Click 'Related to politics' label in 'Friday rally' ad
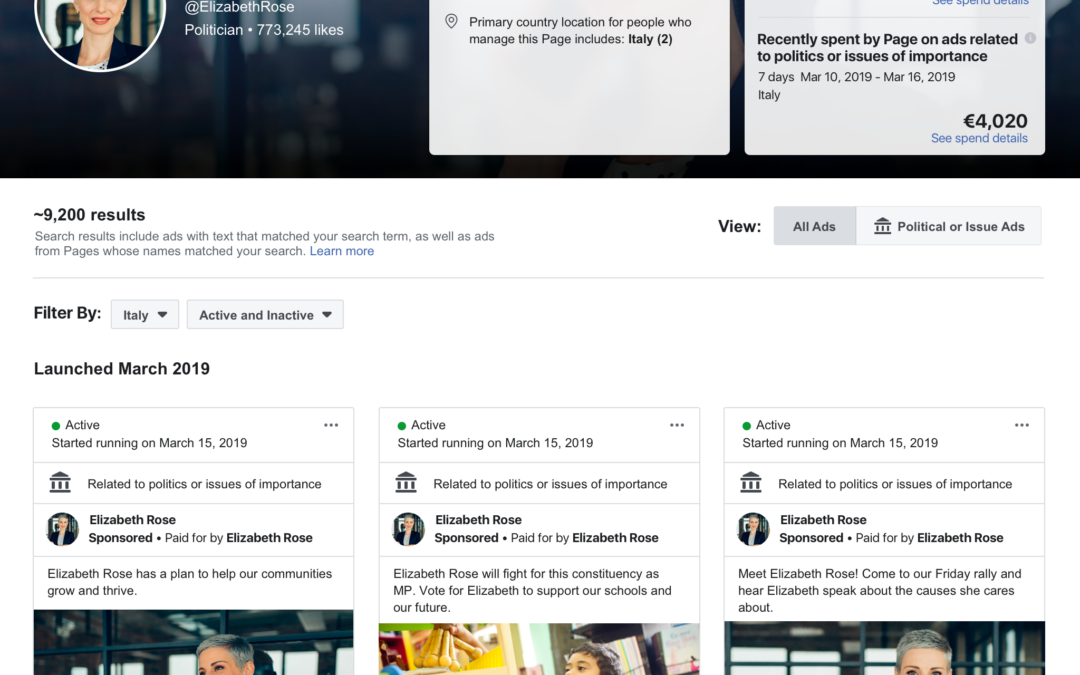The image size is (1080, 675). [895, 484]
